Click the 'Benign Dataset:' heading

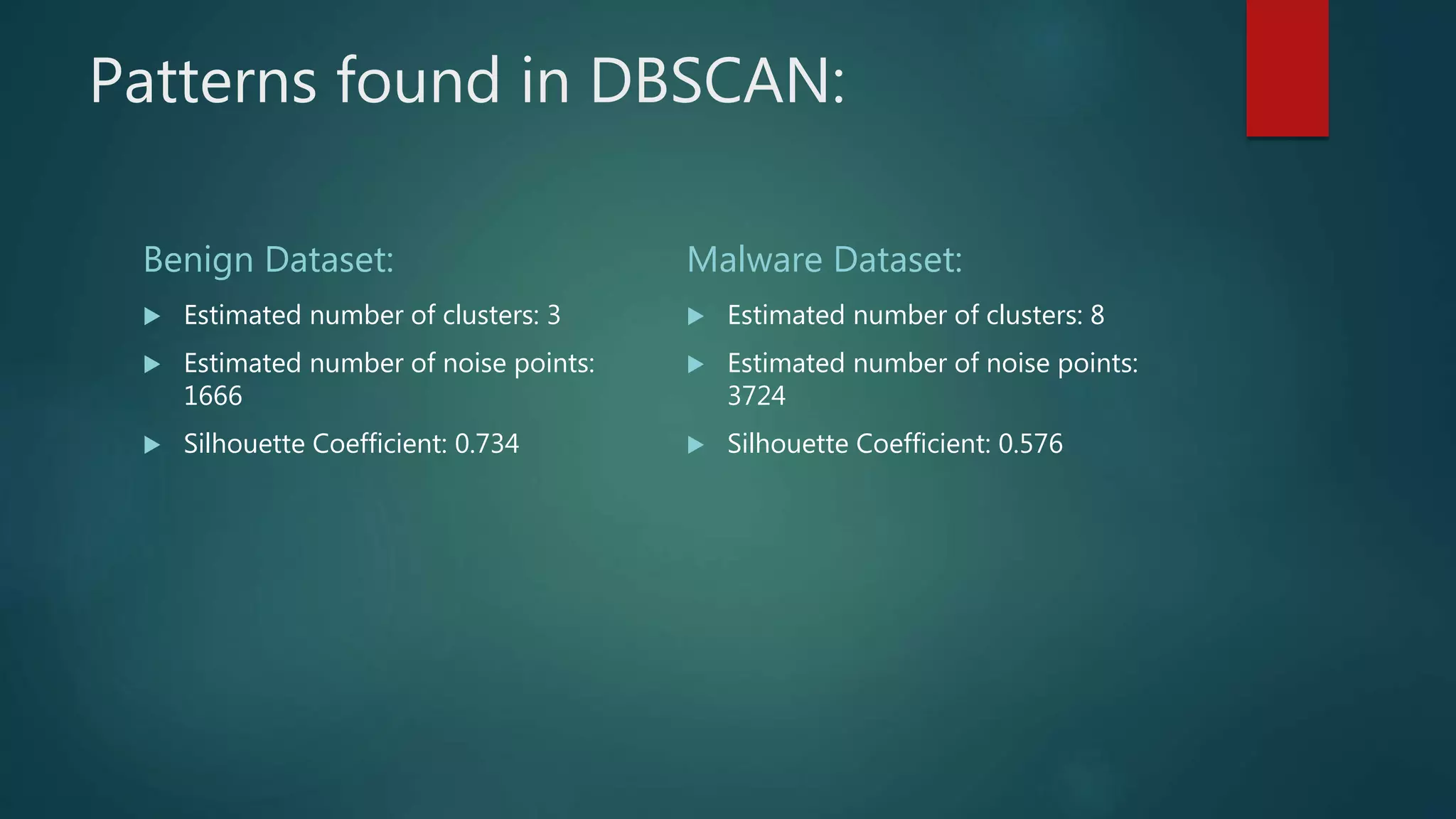point(268,260)
